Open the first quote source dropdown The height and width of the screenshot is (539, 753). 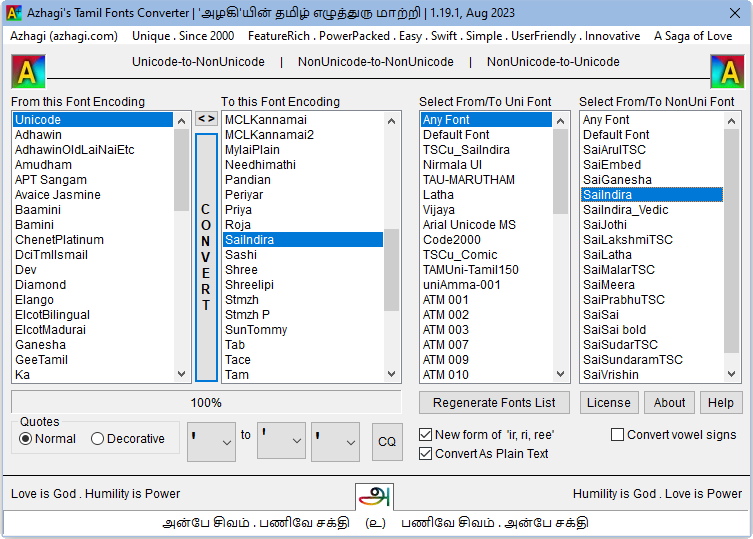211,442
